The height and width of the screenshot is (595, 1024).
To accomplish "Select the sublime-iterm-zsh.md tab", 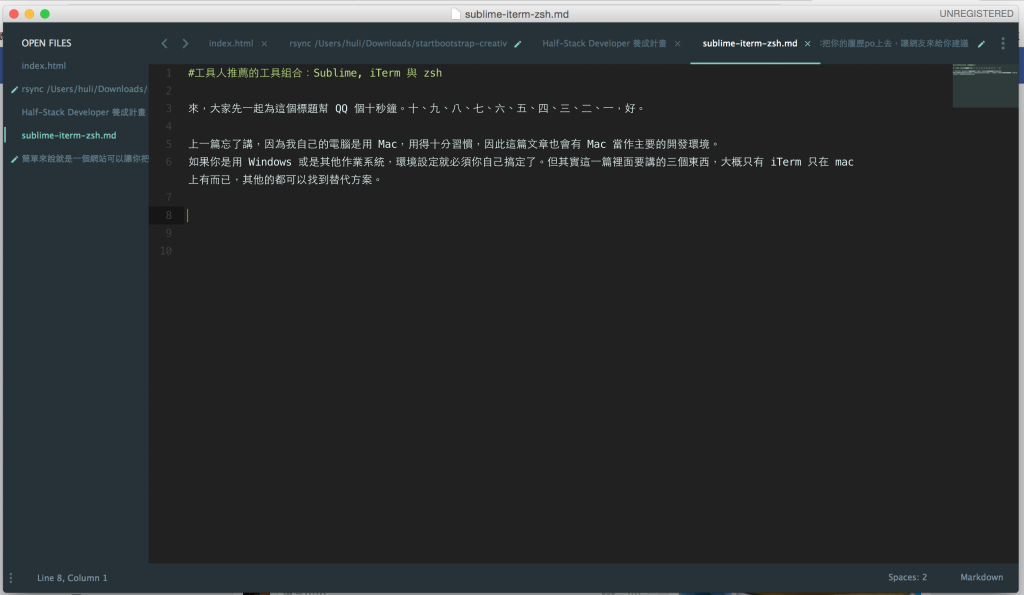I will tap(750, 43).
